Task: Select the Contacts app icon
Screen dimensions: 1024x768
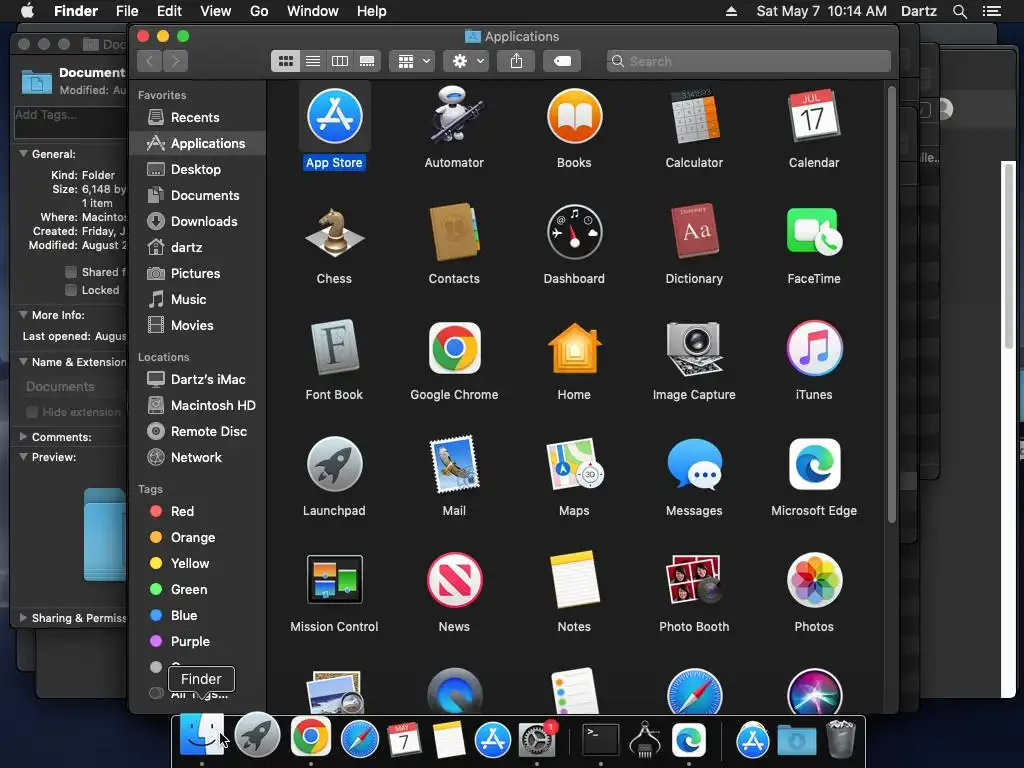Action: [455, 232]
